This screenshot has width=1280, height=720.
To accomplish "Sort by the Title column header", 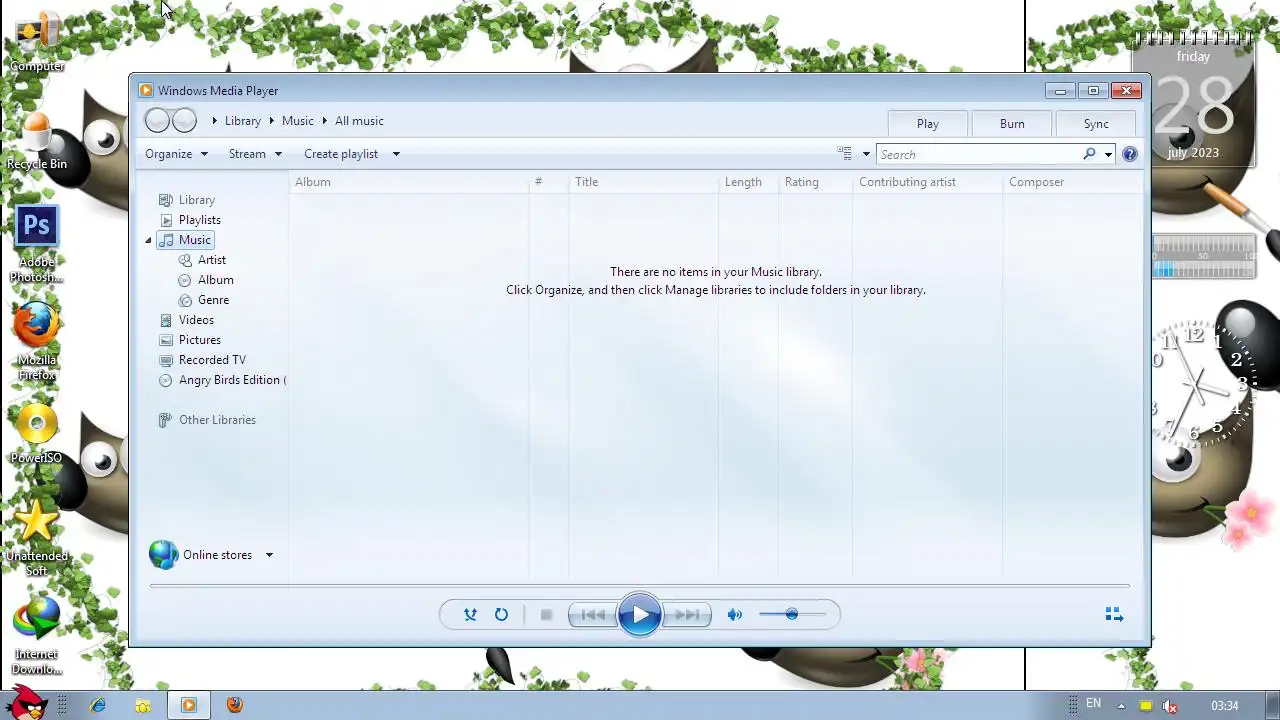I will point(643,182).
